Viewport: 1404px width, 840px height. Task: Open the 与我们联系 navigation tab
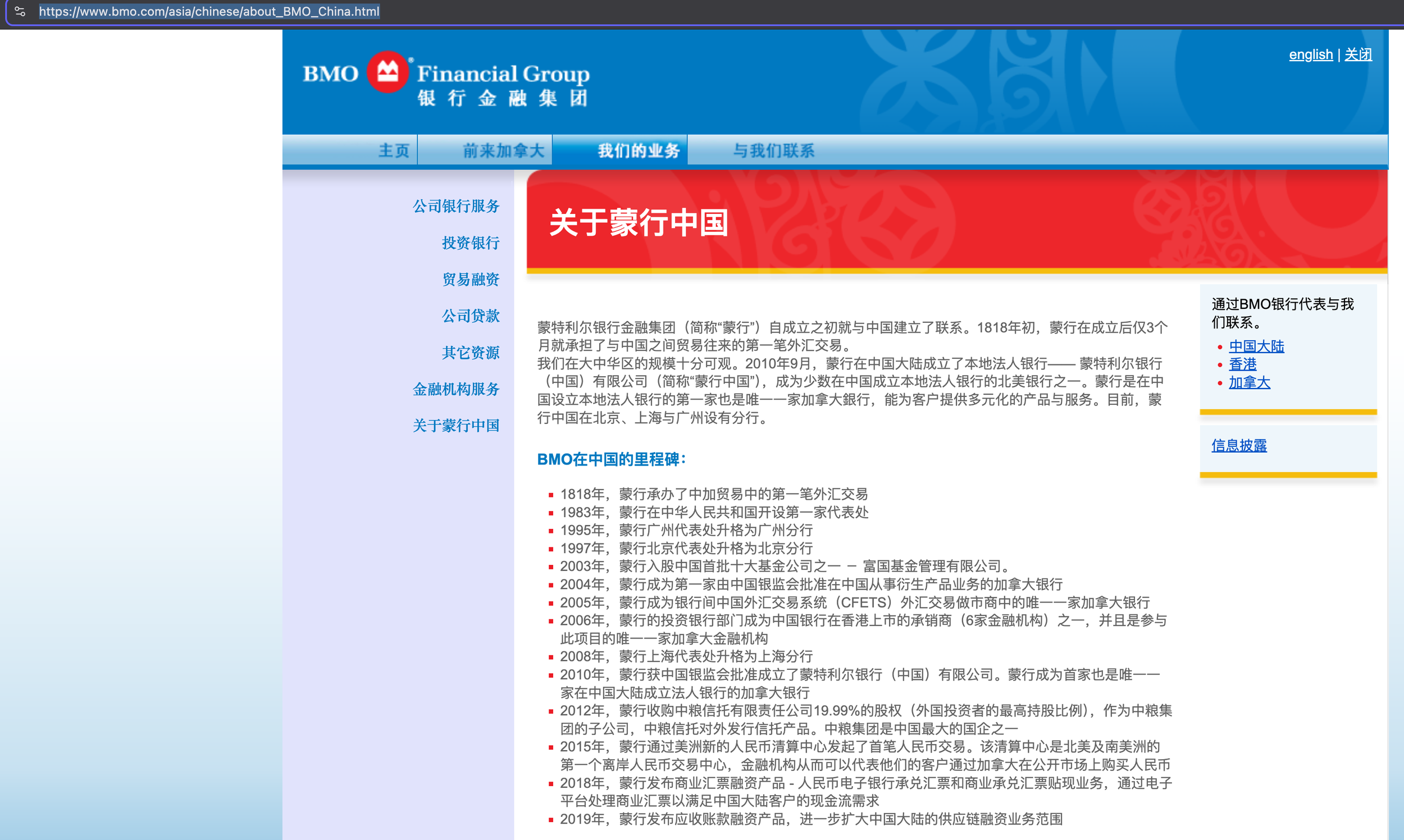[x=773, y=150]
